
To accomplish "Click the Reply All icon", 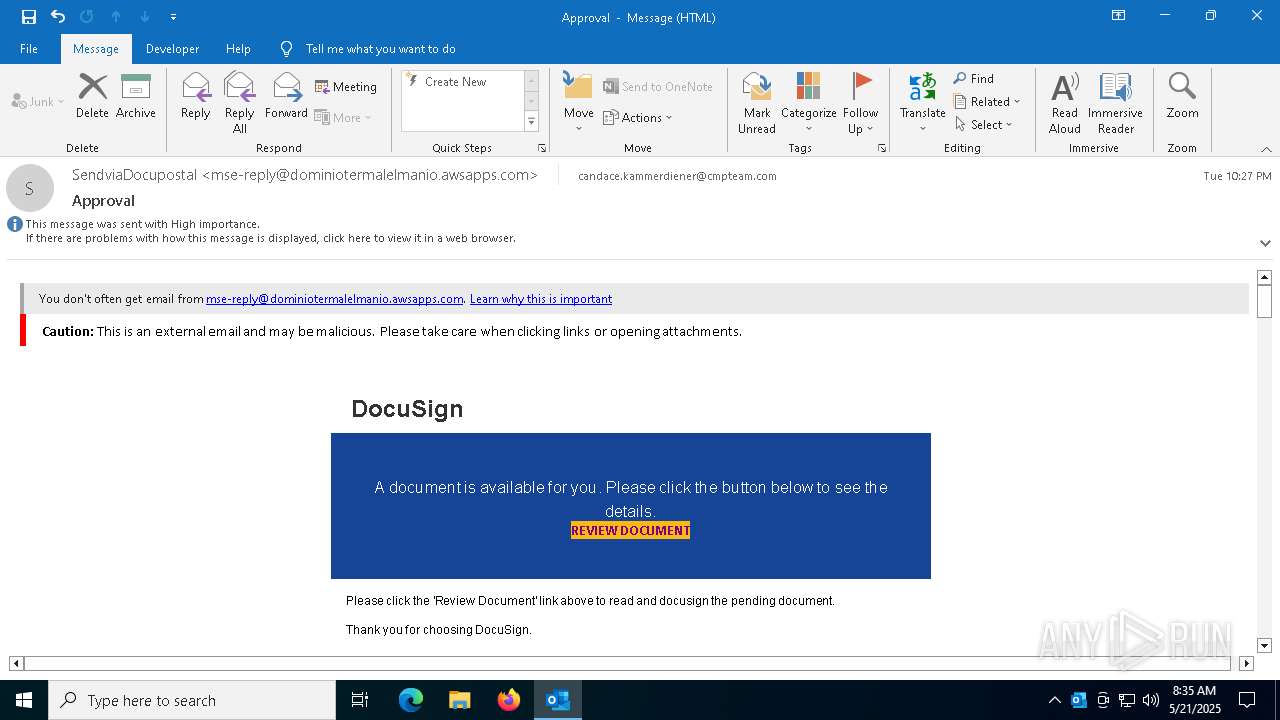I will (x=240, y=102).
